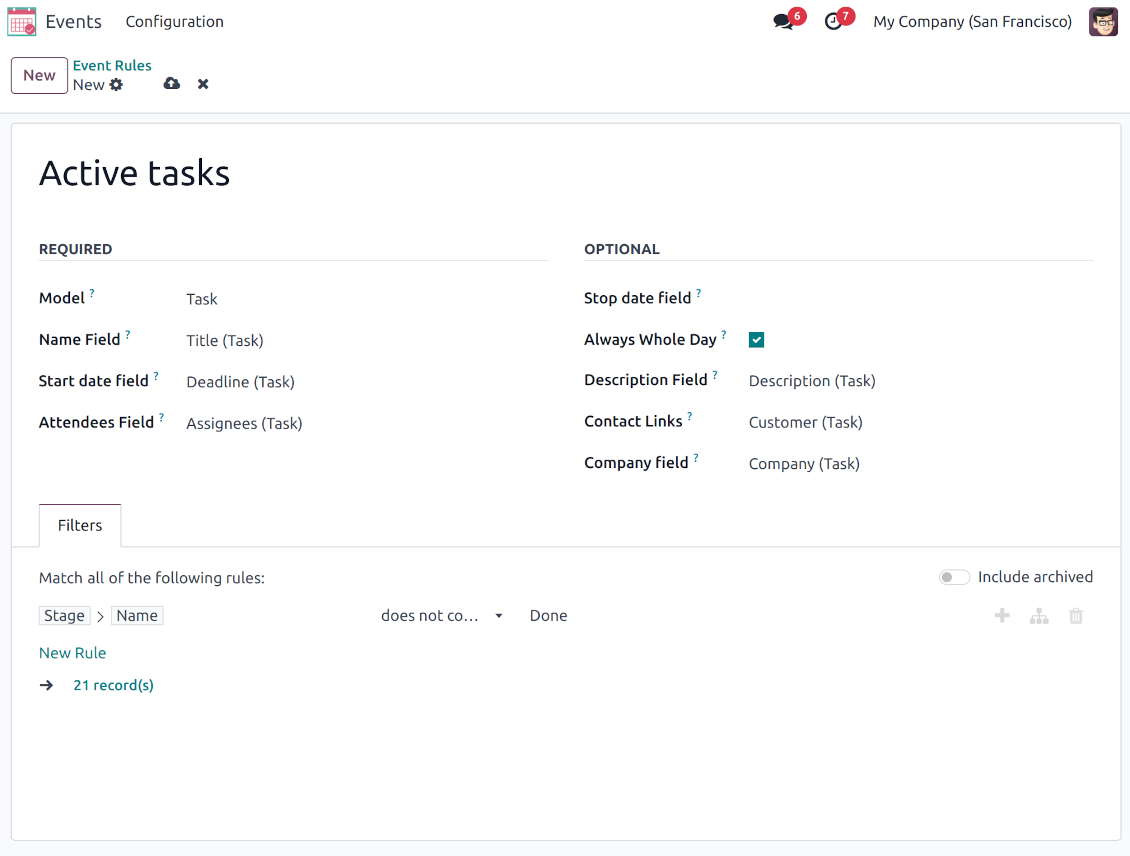Open the conversations messages icon
1130x856 pixels.
tap(783, 22)
